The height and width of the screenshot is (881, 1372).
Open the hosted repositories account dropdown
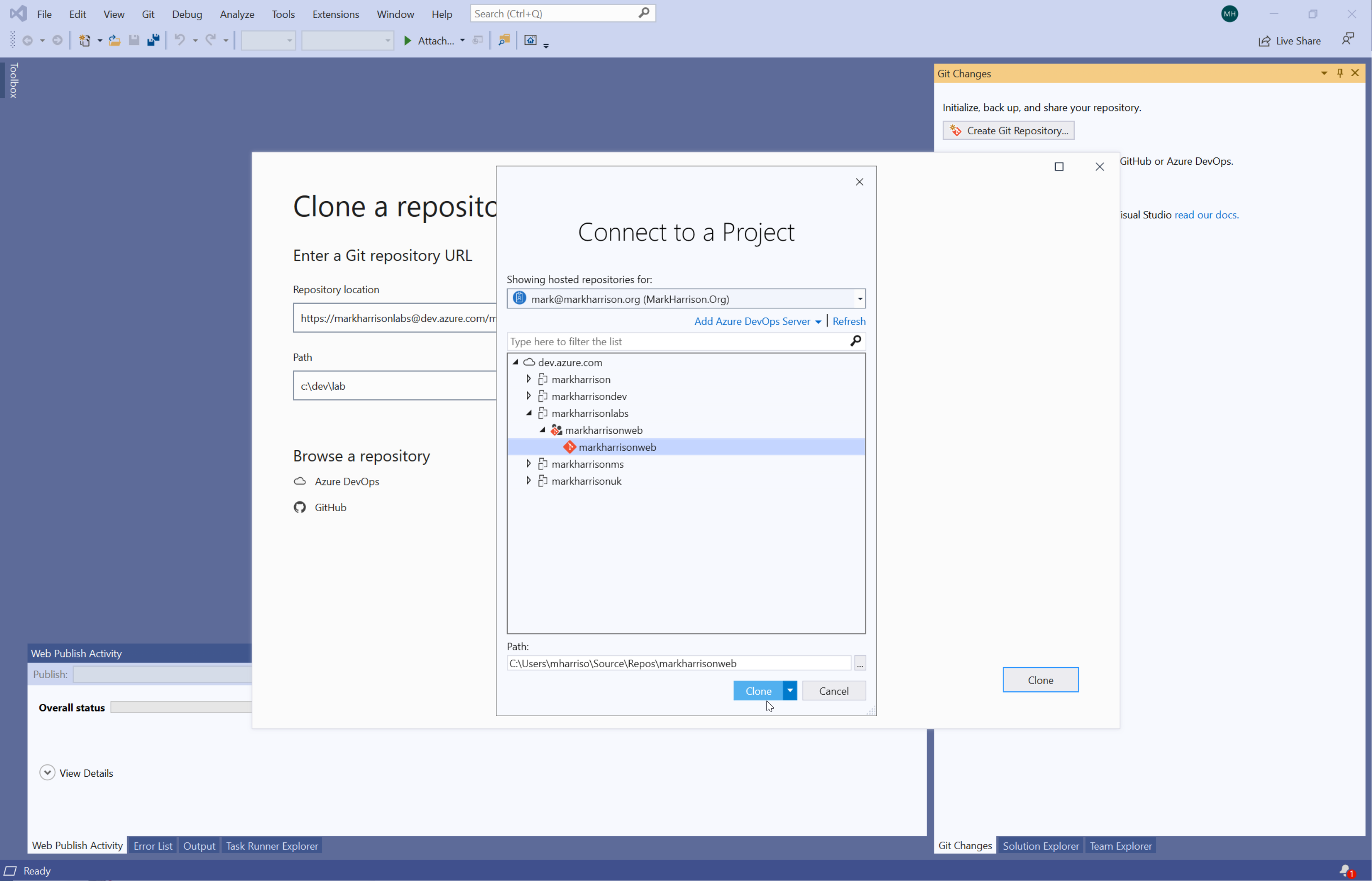coord(859,299)
